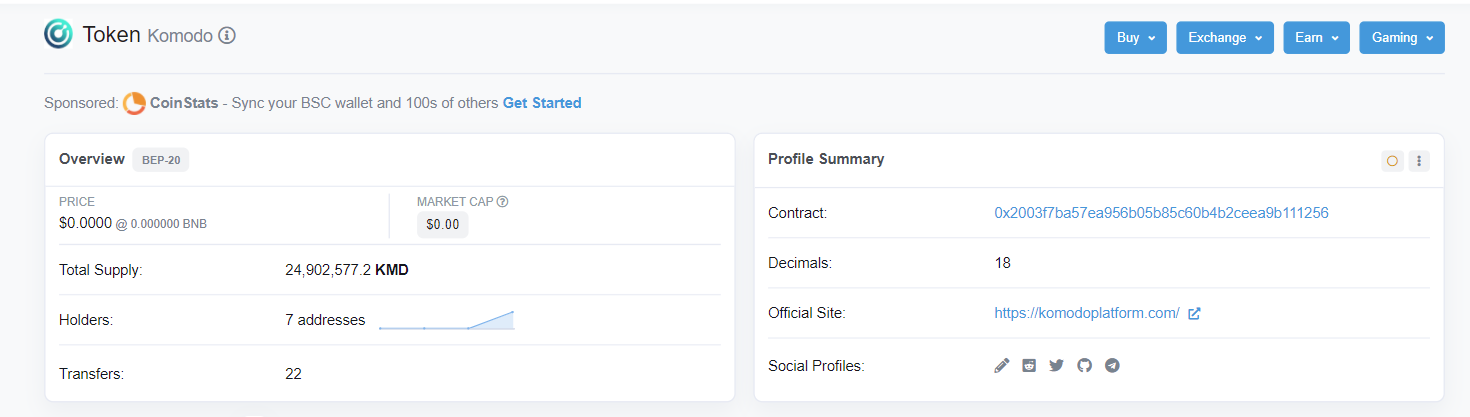
Task: Click the Komodo token logo icon
Action: pyautogui.click(x=58, y=35)
